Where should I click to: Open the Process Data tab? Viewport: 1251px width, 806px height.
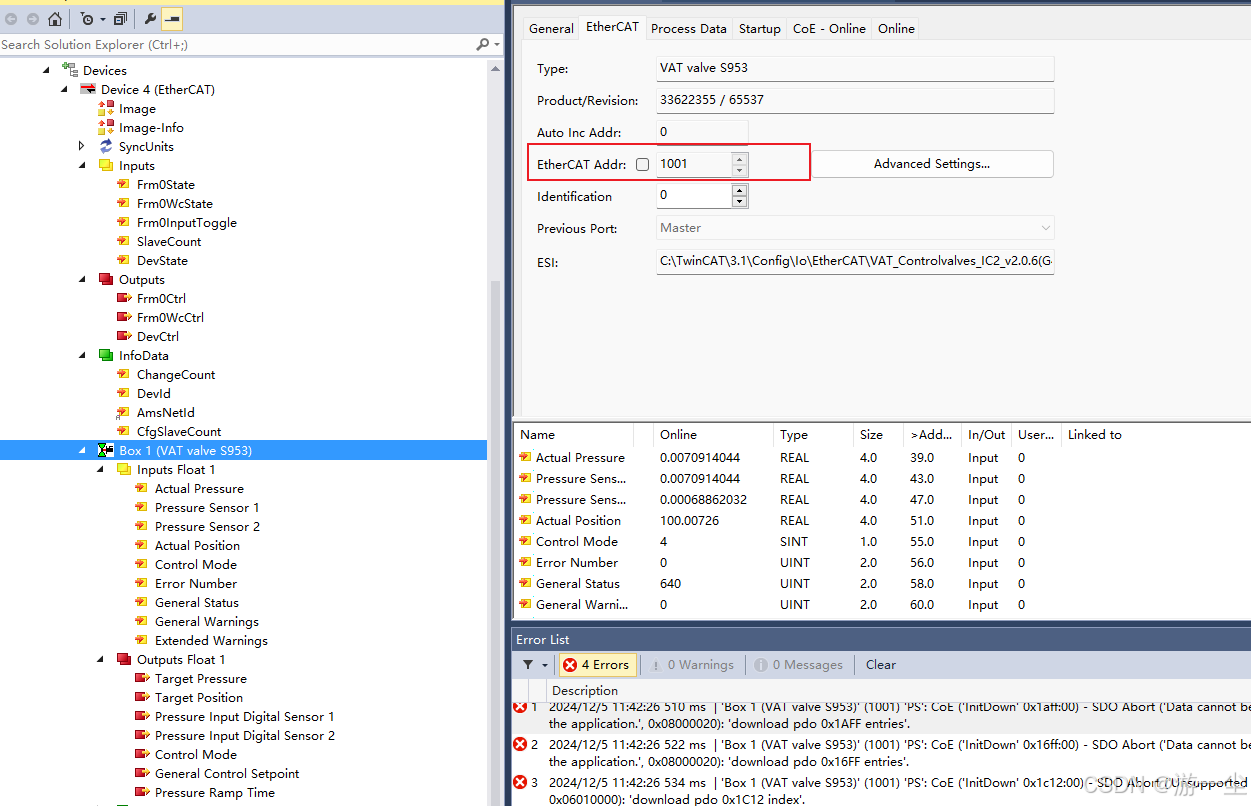(x=688, y=28)
